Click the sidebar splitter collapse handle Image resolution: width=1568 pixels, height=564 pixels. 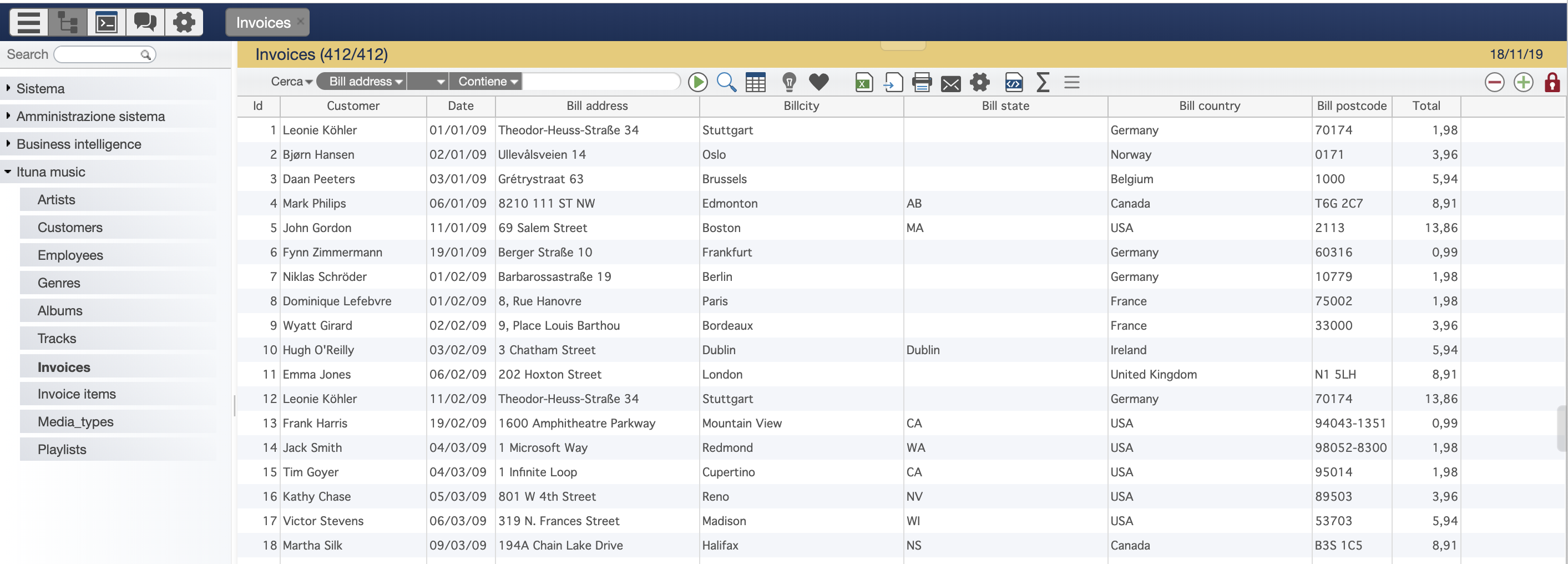click(x=234, y=406)
